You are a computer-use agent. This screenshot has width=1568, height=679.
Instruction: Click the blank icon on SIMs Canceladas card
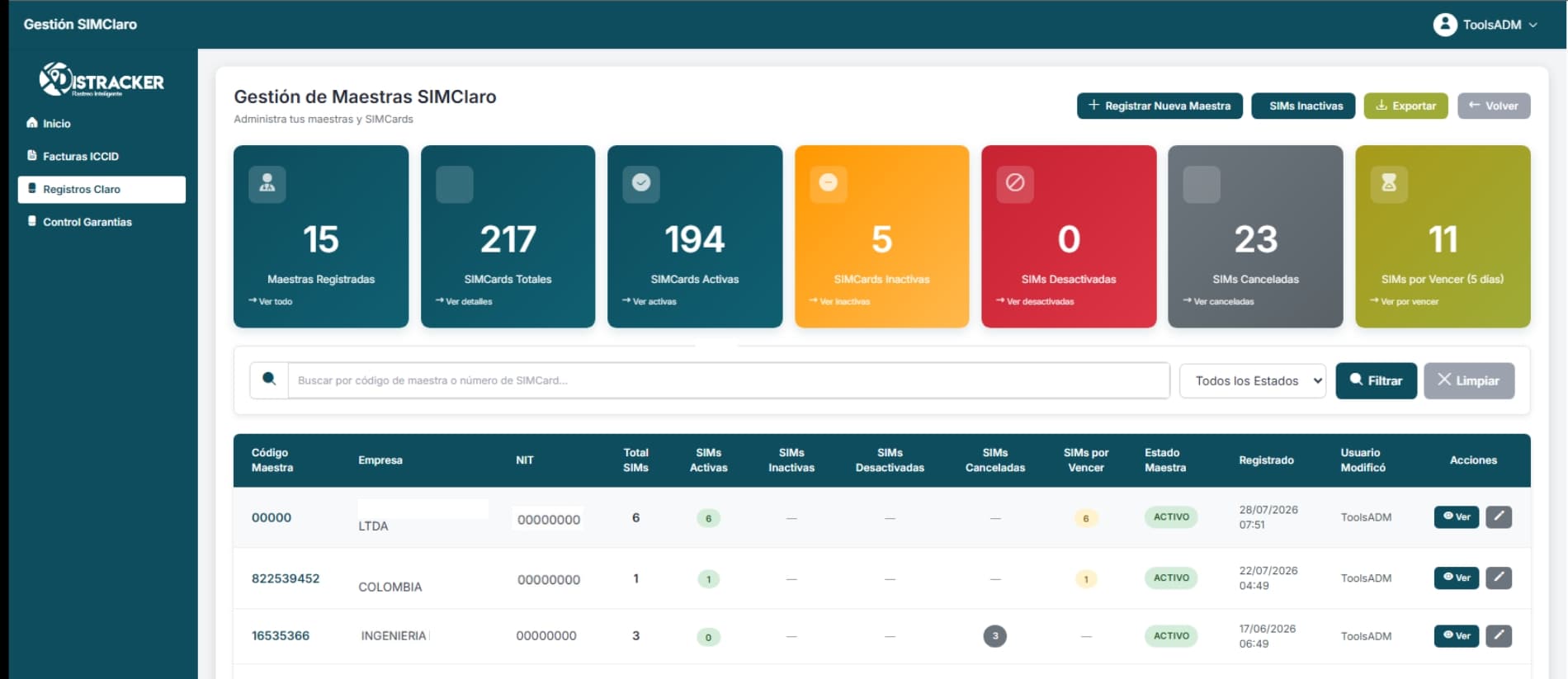[1202, 184]
